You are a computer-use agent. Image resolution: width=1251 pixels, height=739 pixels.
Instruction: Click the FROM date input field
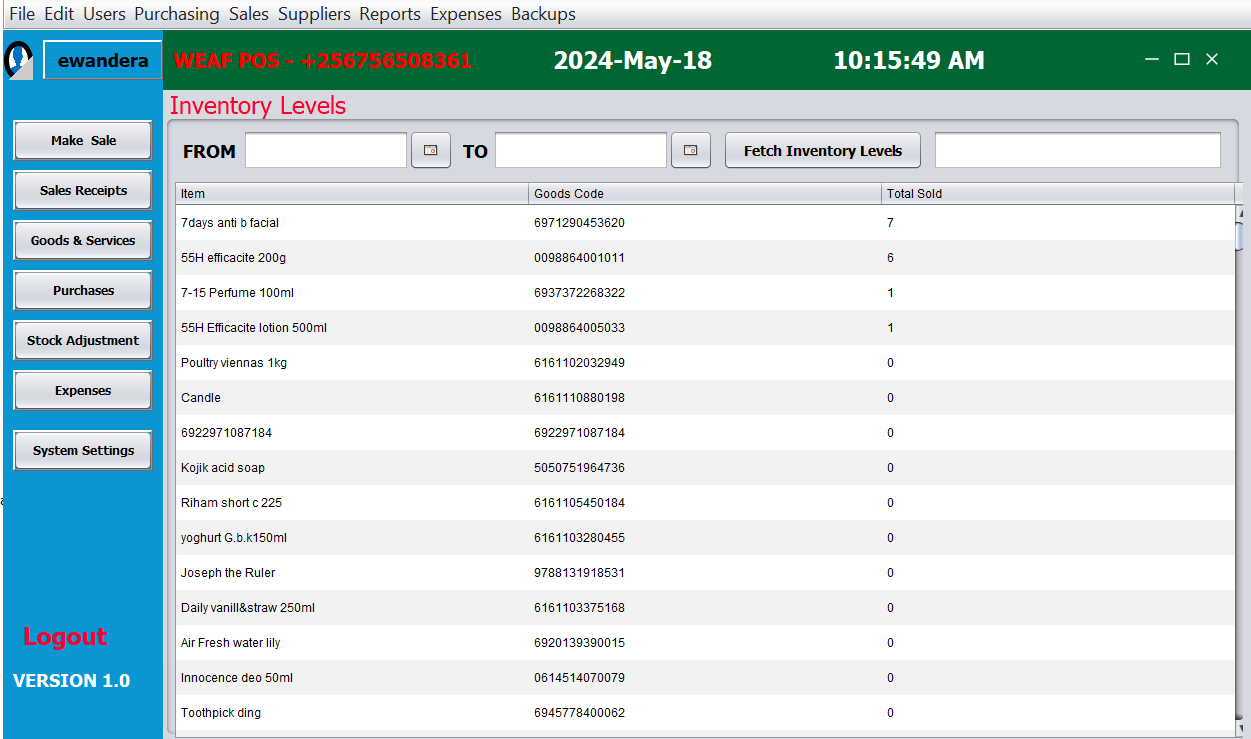click(326, 150)
